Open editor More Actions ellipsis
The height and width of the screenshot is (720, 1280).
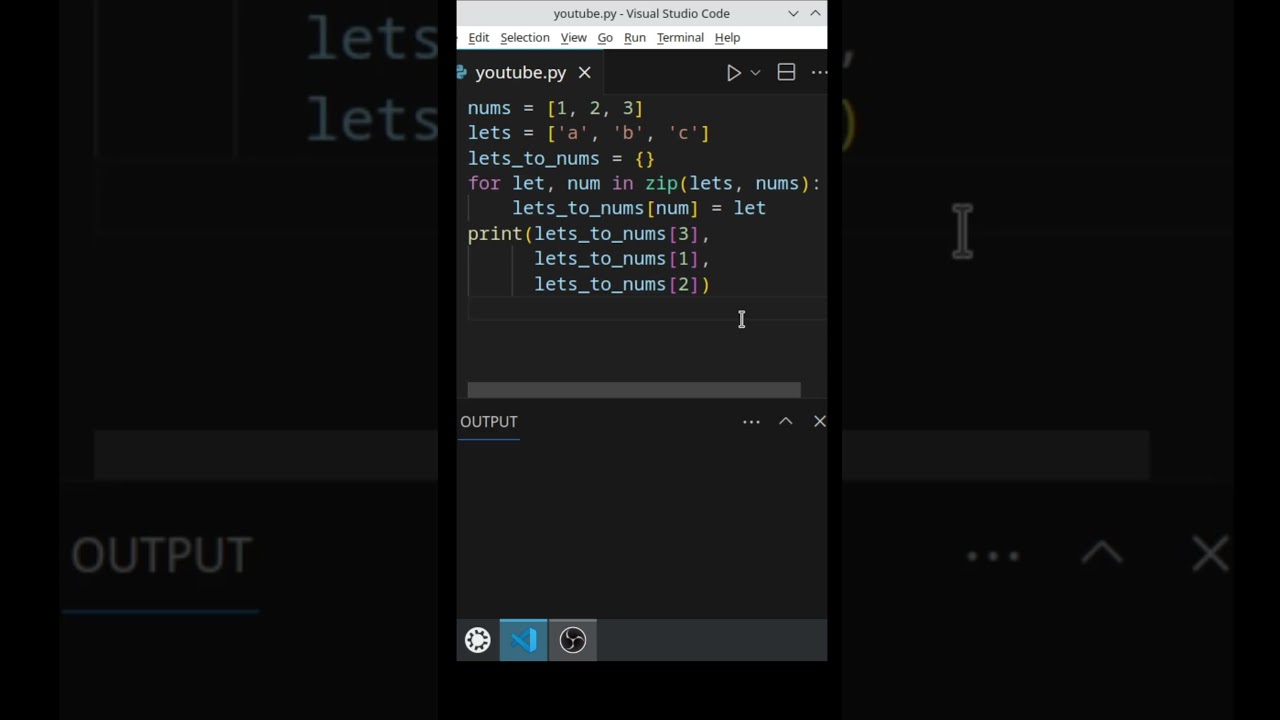pos(819,72)
